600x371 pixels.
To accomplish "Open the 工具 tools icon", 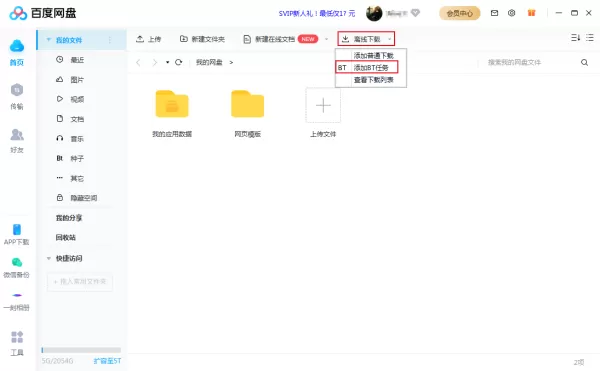I will pyautogui.click(x=16, y=343).
